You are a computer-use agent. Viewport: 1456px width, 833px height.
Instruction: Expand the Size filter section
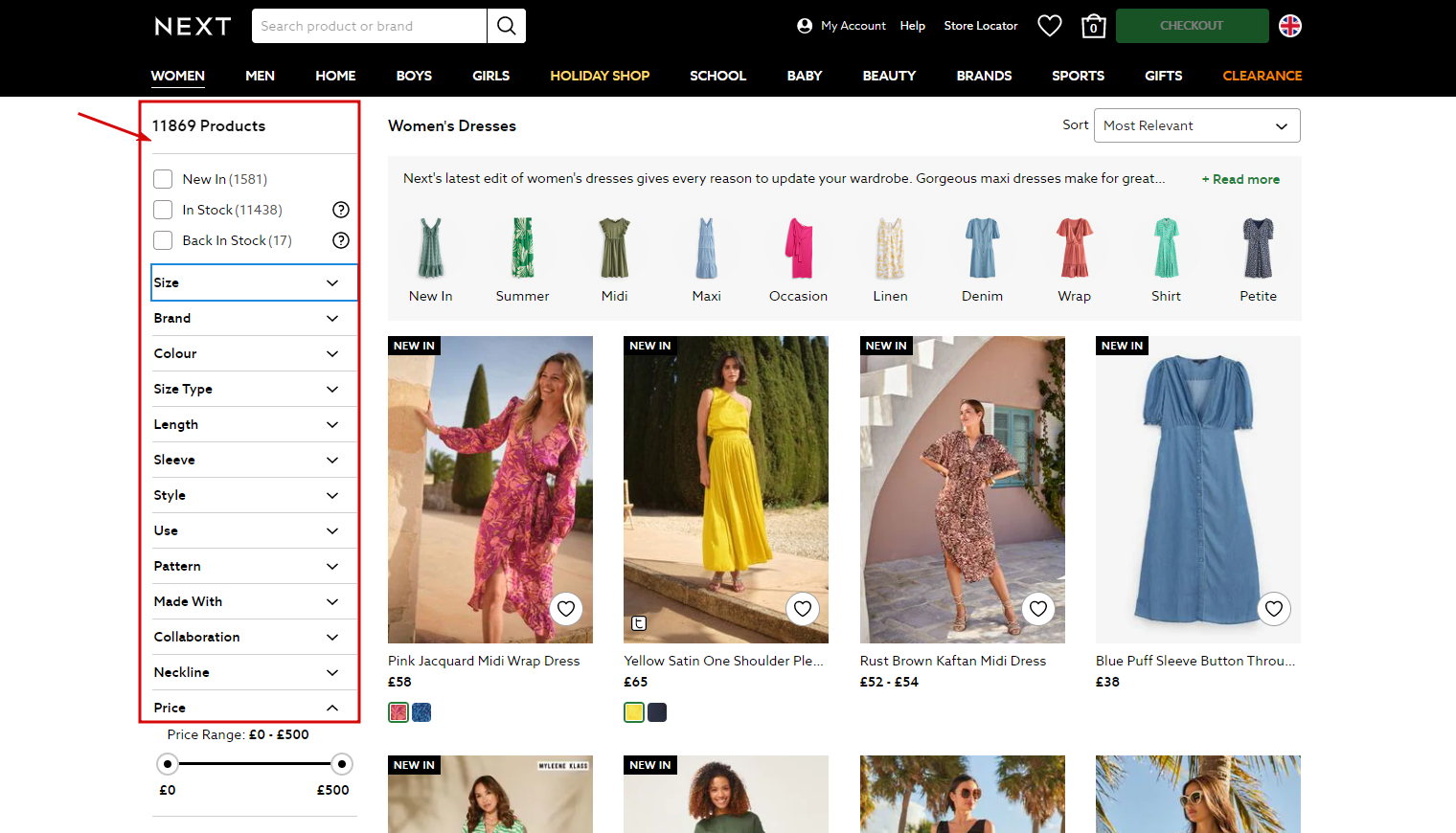click(x=254, y=282)
